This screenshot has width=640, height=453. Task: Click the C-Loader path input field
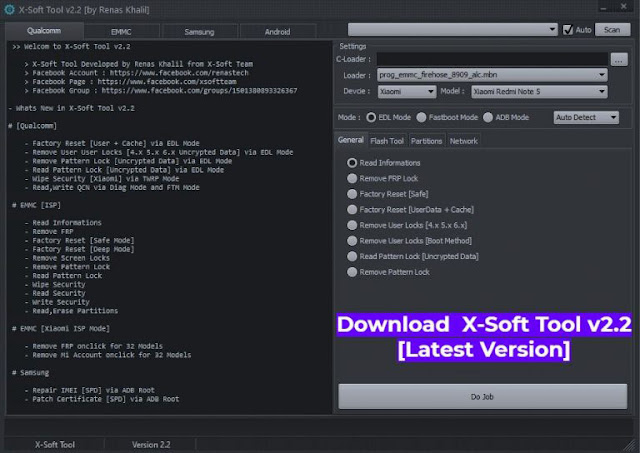tap(492, 59)
